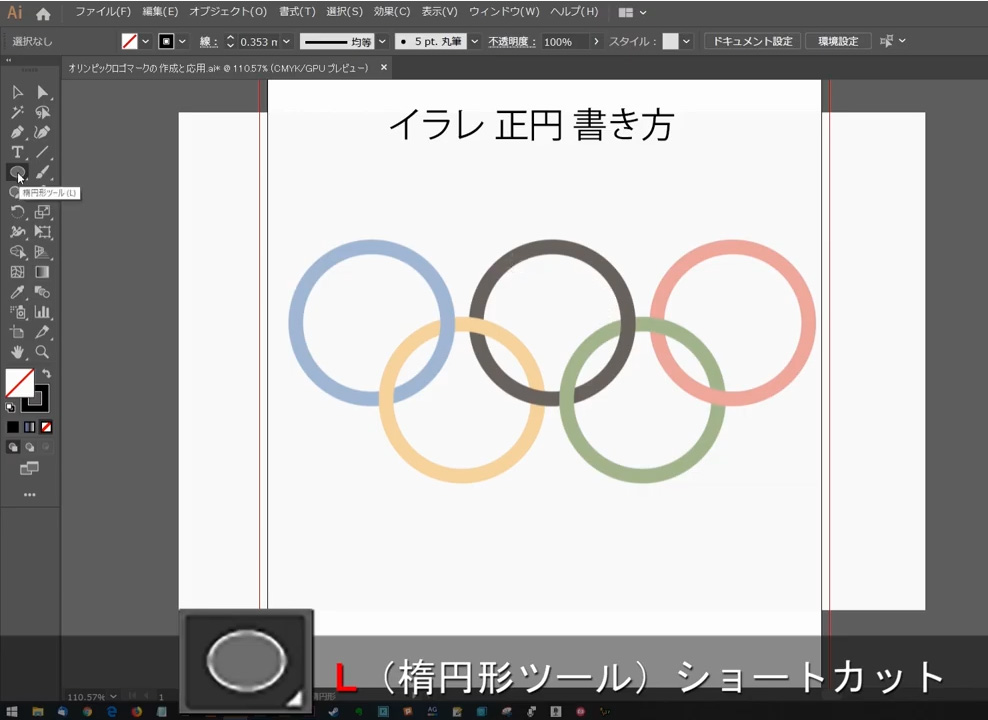Screen dimensions: 988x720
Task: Open the 効果(C) menu
Action: pyautogui.click(x=391, y=12)
